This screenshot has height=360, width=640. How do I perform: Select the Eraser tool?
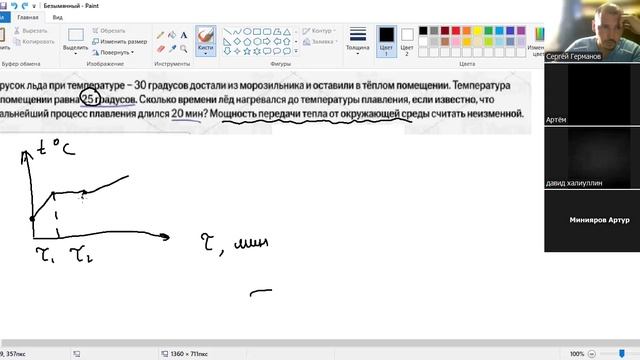160,49
